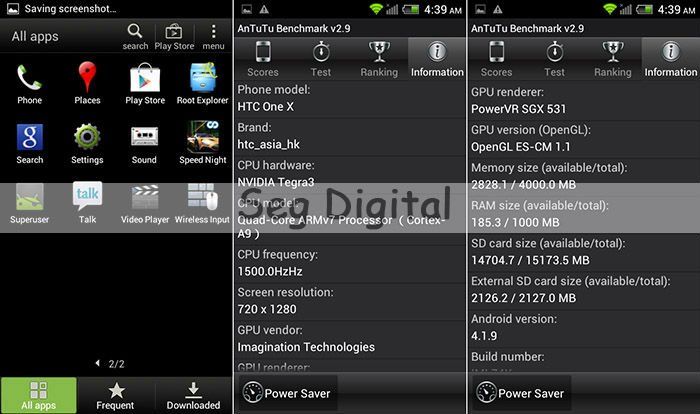Open Google Search app
Screen dimensions: 700x414
pyautogui.click(x=29, y=144)
